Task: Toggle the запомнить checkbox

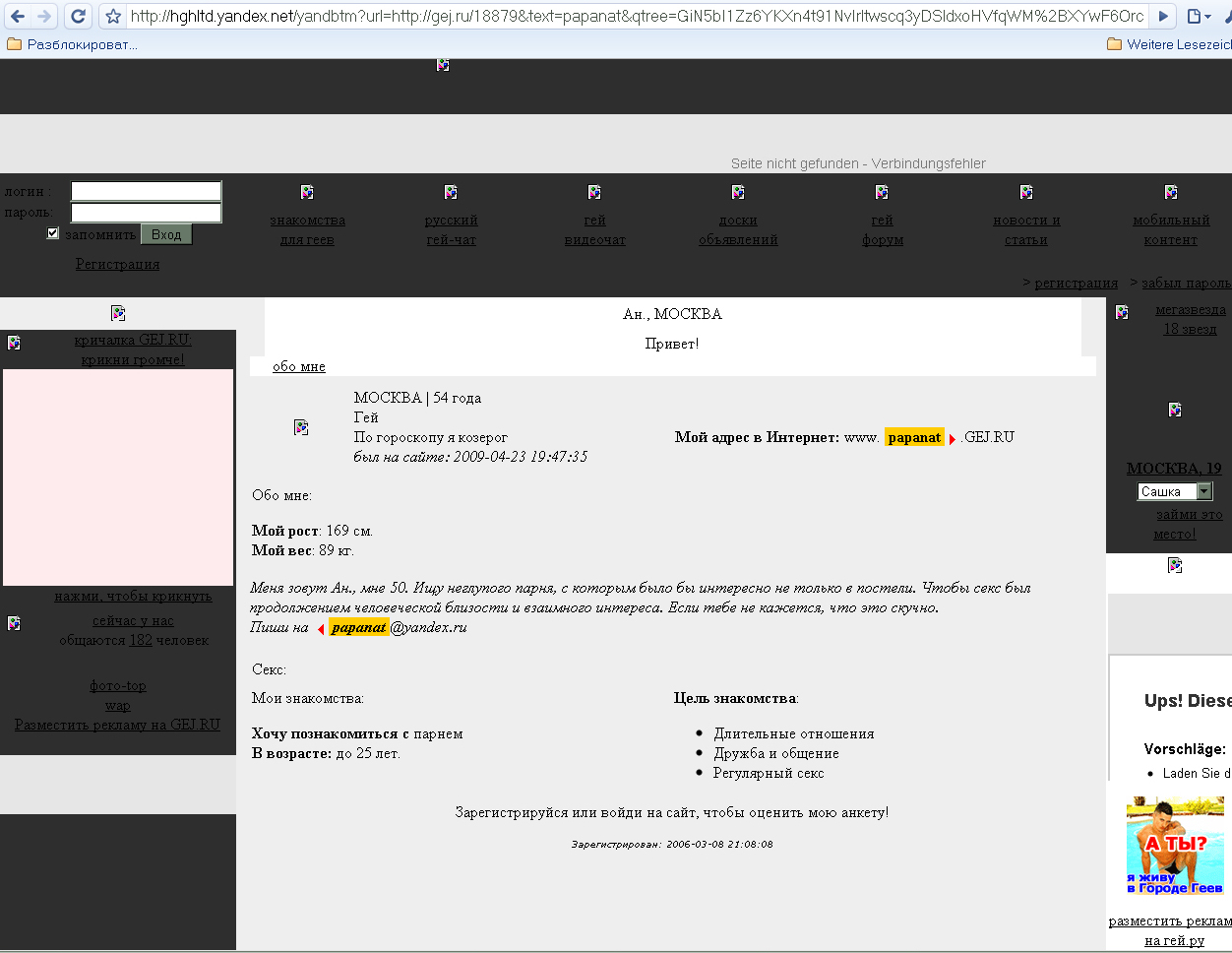Action: (x=53, y=233)
